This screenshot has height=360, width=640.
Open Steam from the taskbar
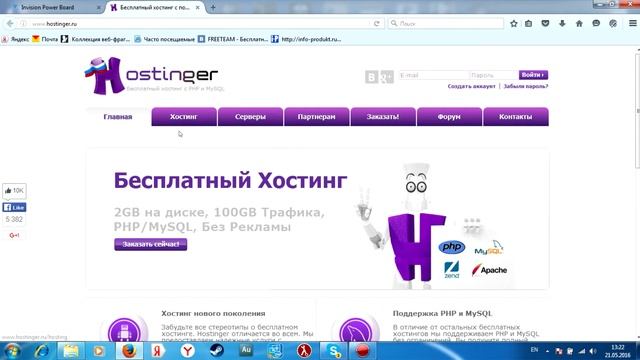[216, 351]
